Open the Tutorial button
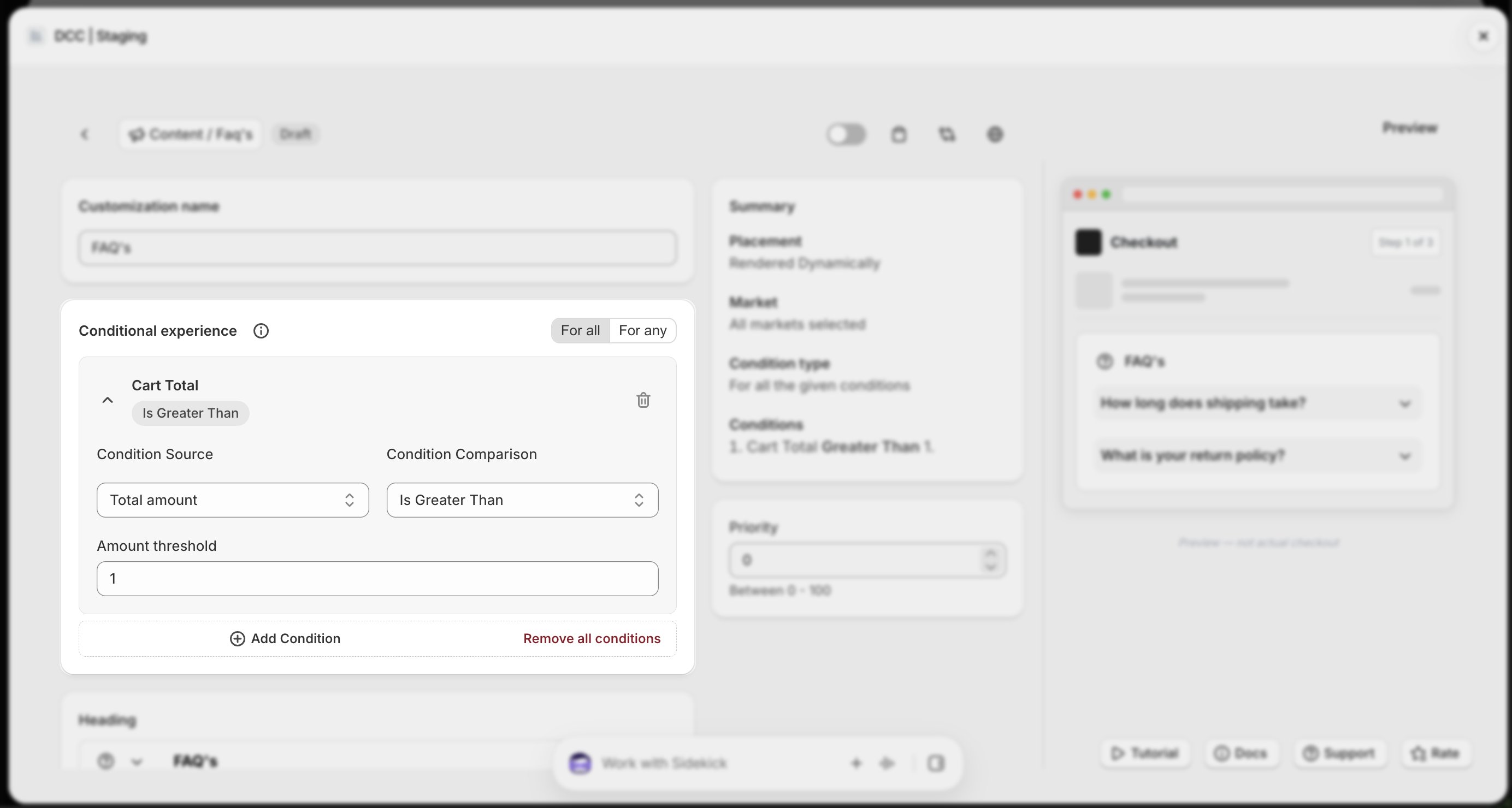Viewport: 1512px width, 808px height. 1145,753
